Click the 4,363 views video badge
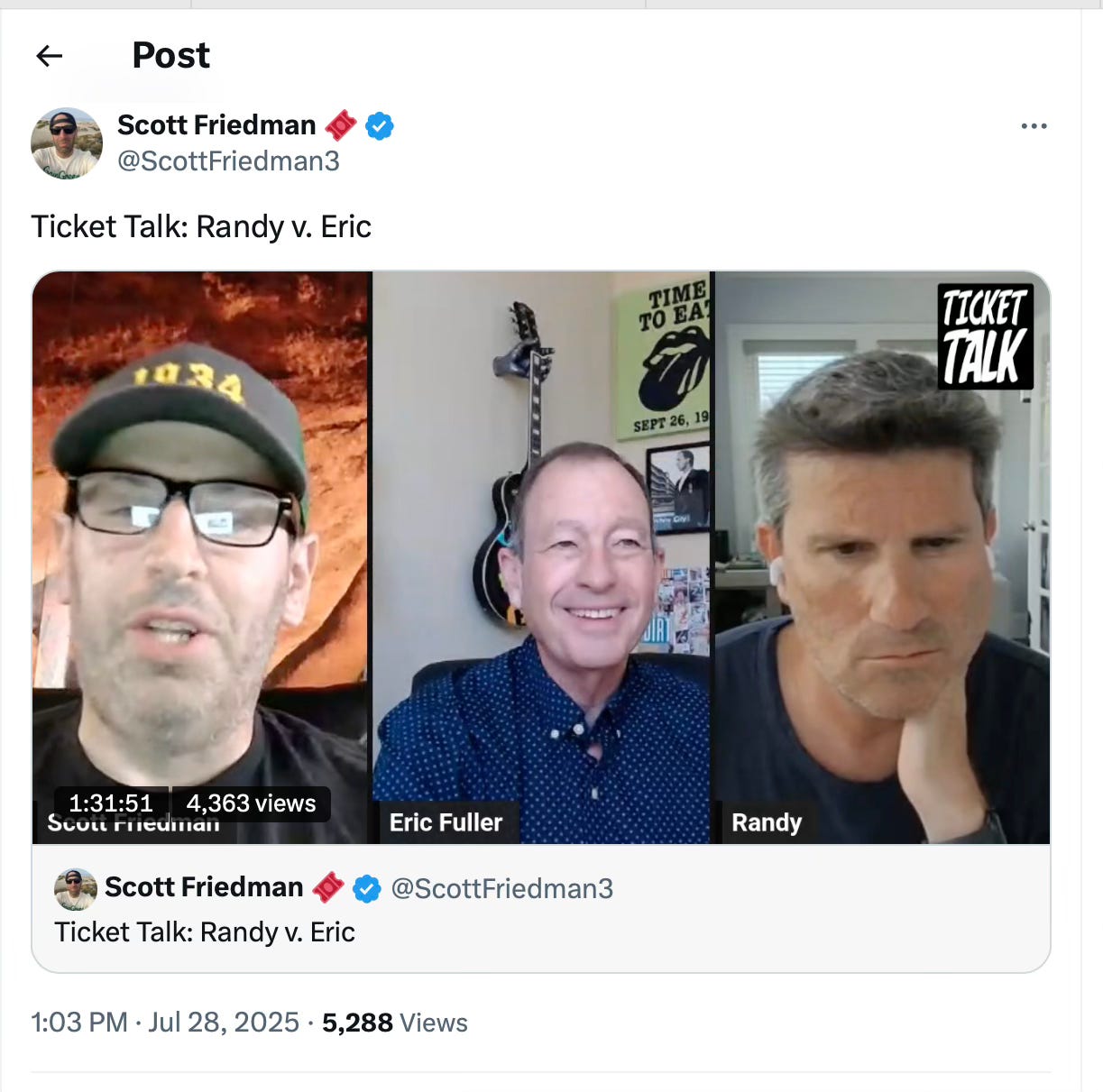This screenshot has height=1092, width=1103. pyautogui.click(x=251, y=803)
